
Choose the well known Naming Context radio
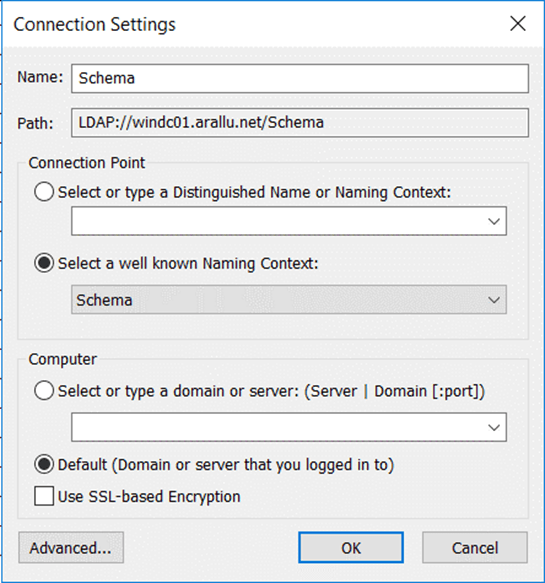(x=44, y=263)
